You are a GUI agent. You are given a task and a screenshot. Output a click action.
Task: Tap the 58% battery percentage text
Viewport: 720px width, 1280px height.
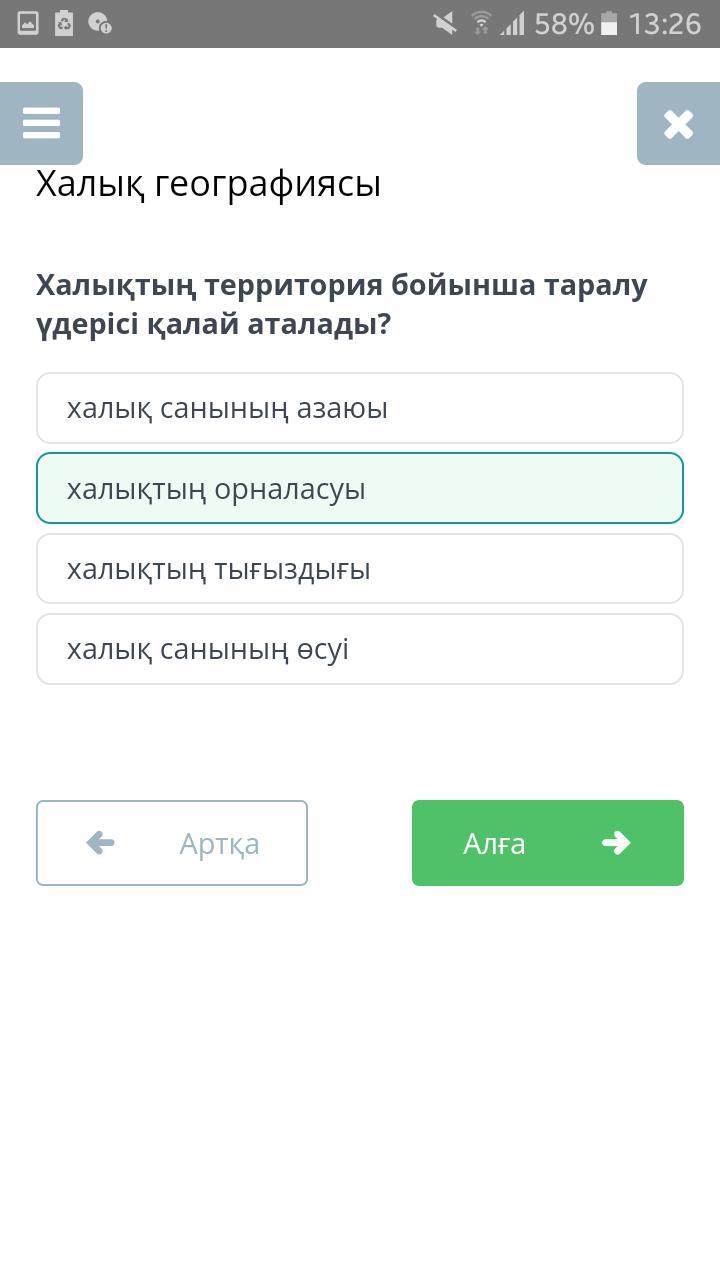click(x=564, y=23)
